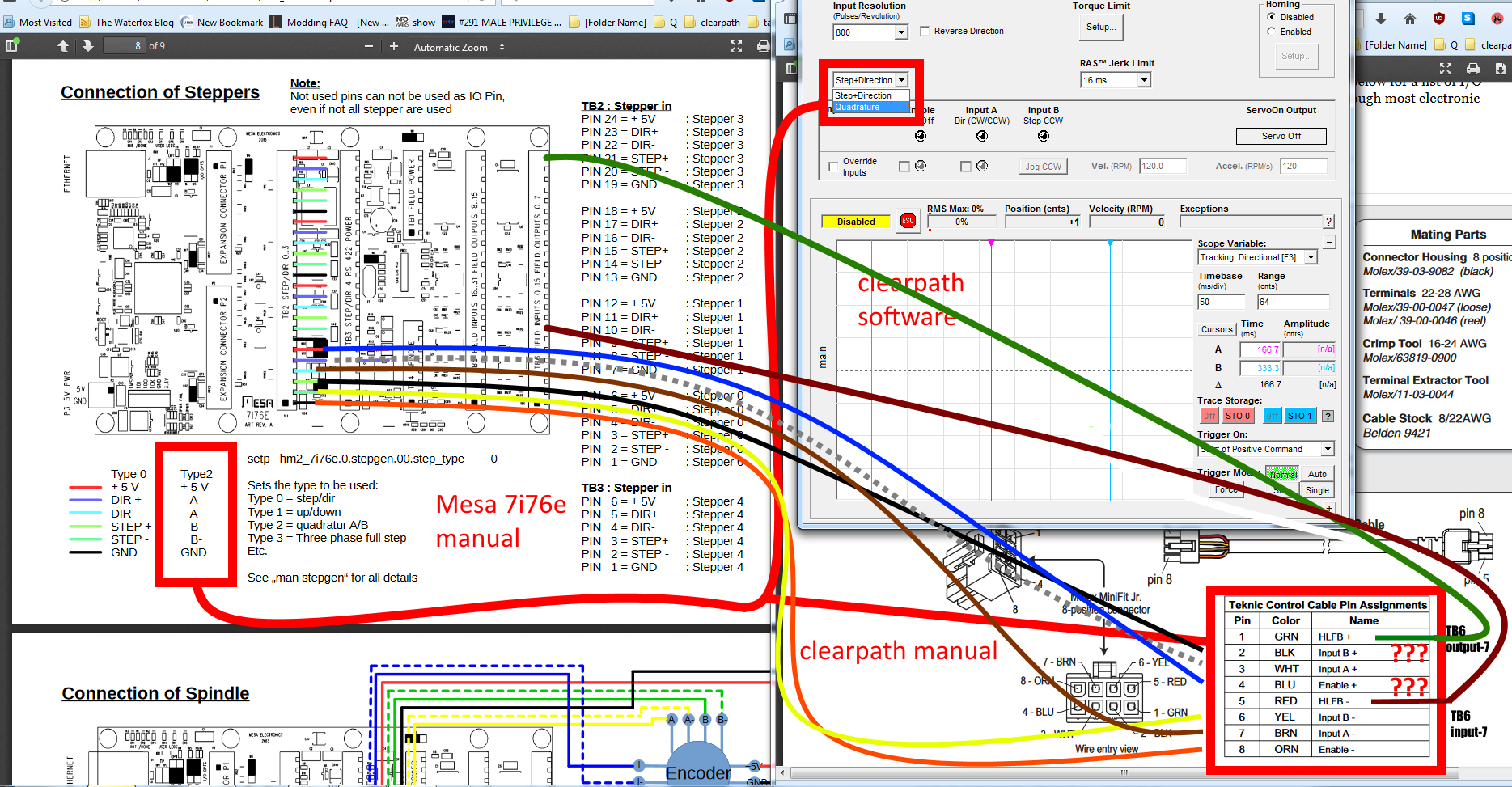Print the document in the left PDF viewer

coord(763,46)
